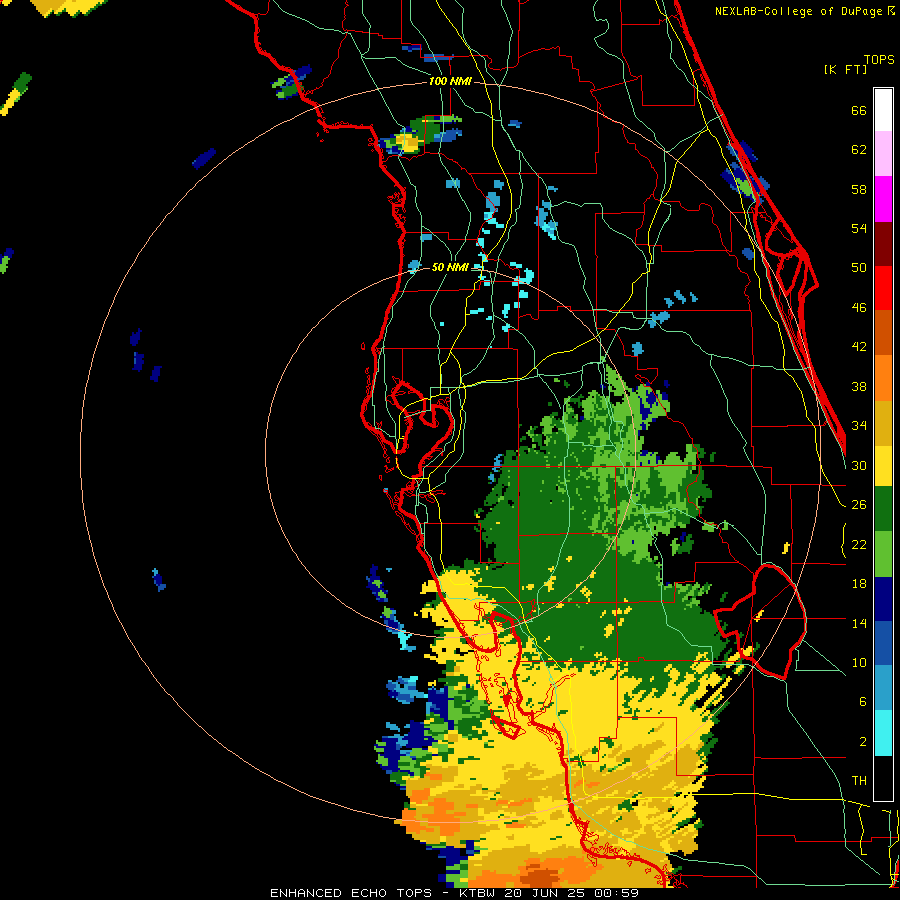Screen dimensions: 900x900
Task: Select the black TH legend color block
Action: tap(883, 778)
